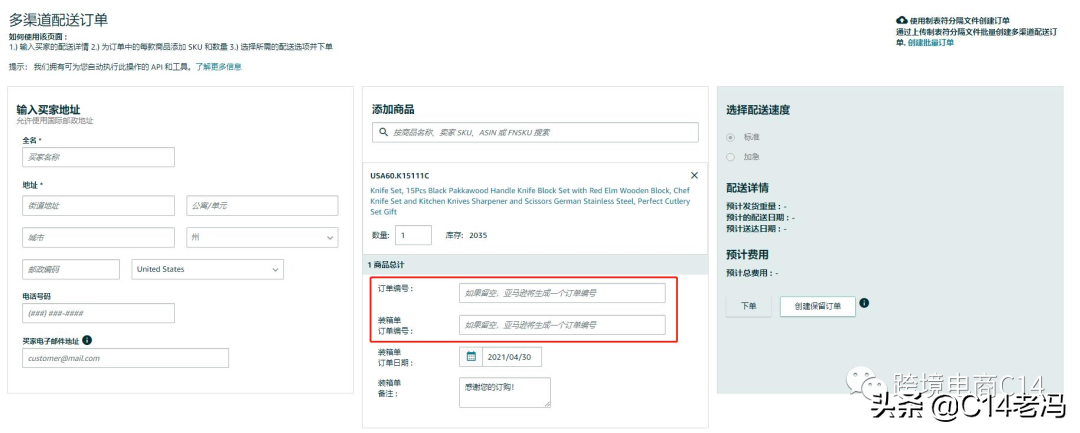Expand the 州 state dropdown
Image resolution: width=1080 pixels, height=433 pixels.
pos(262,237)
